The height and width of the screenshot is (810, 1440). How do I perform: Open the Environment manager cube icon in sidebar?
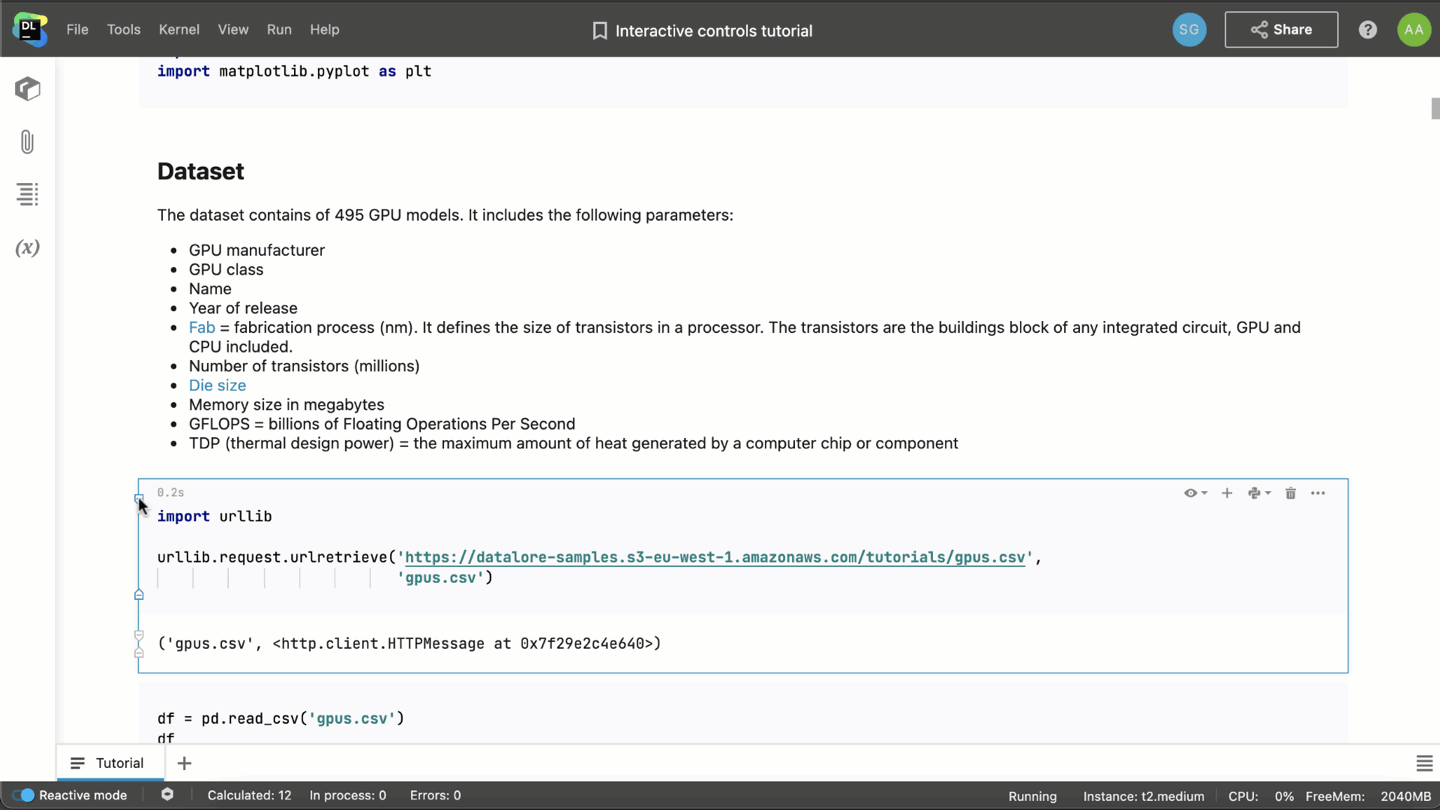tap(27, 89)
